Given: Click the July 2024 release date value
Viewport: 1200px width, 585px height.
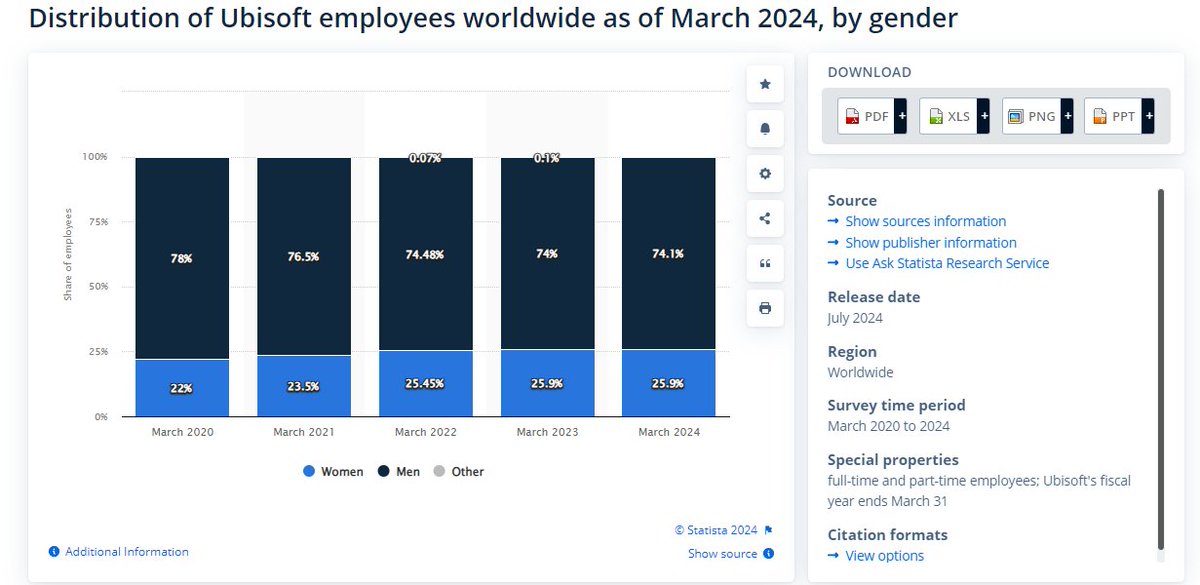Looking at the screenshot, I should (x=855, y=318).
